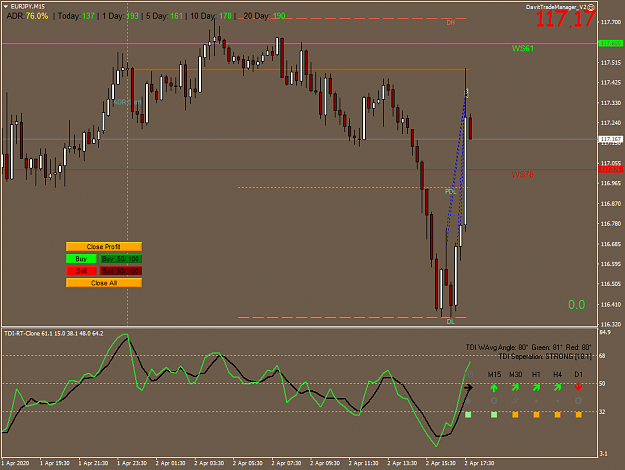This screenshot has height=470, width=625.
Task: Click the 1 Apr 23:30 time axis label
Action: click(132, 463)
